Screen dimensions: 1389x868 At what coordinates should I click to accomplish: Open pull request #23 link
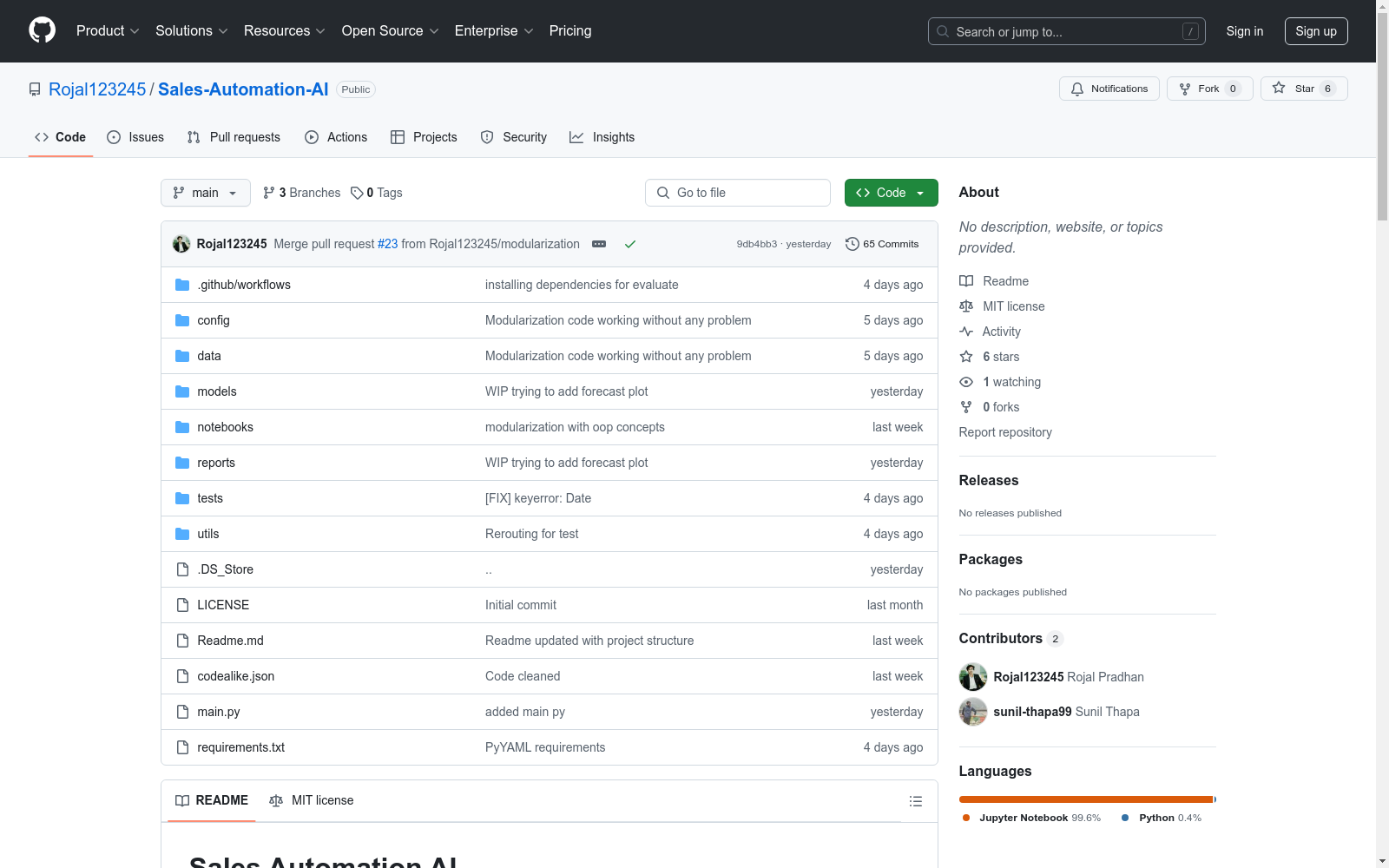click(388, 244)
